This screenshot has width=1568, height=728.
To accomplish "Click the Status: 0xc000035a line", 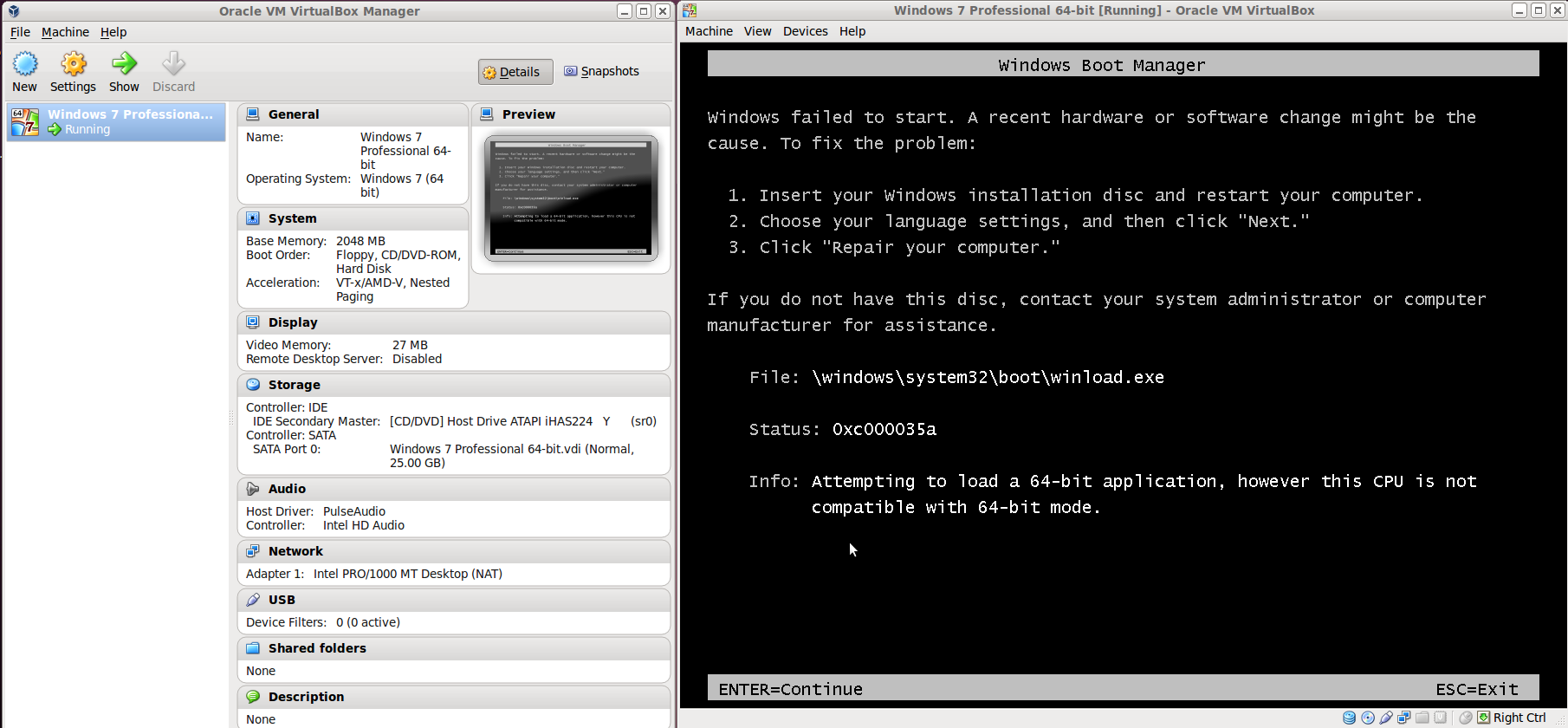I will 843,429.
